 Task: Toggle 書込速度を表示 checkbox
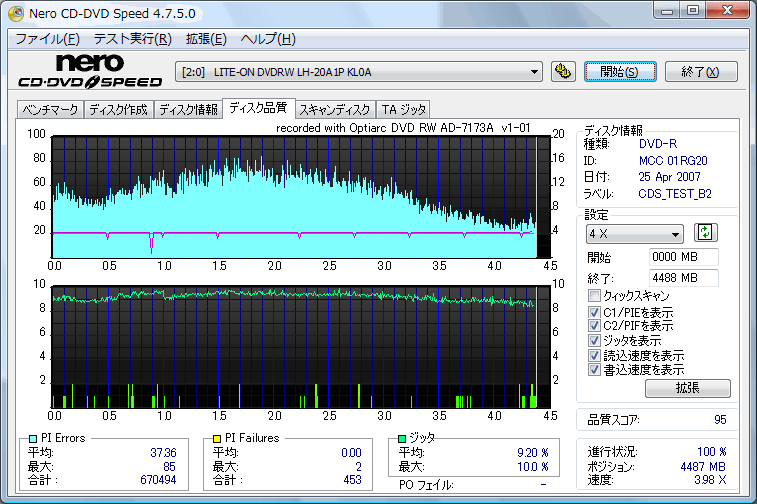pyautogui.click(x=594, y=370)
